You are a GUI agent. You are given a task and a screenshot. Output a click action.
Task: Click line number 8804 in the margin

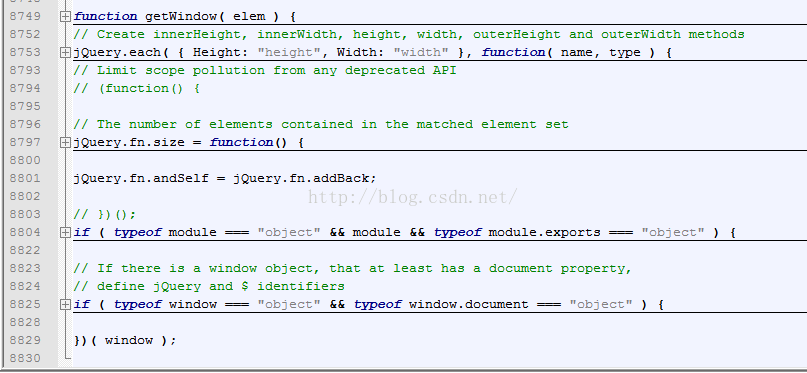(x=25, y=233)
